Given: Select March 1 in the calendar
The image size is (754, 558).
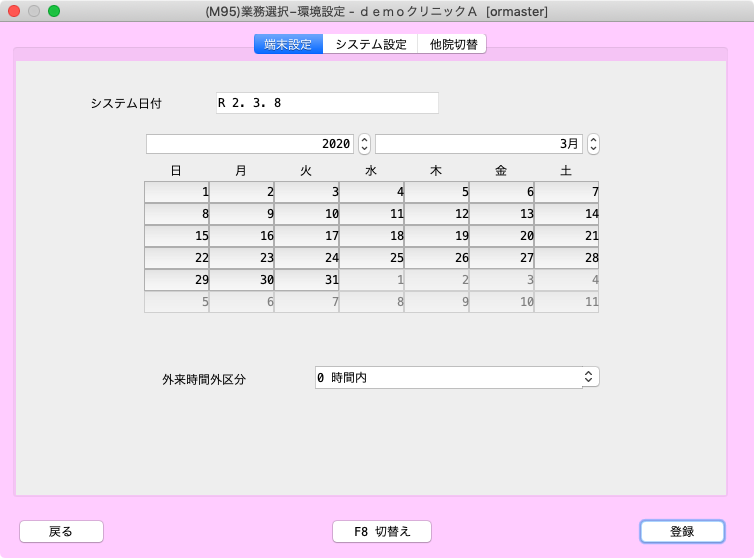Looking at the screenshot, I should [x=177, y=192].
